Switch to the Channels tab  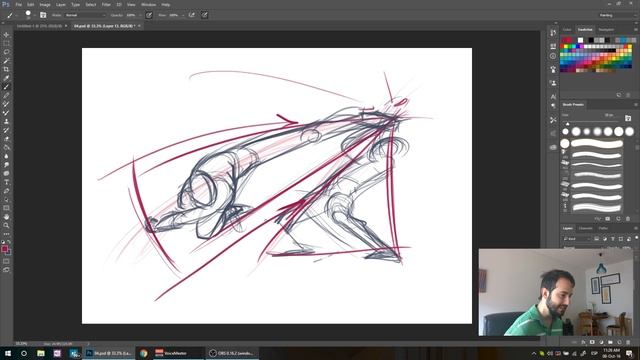click(586, 228)
